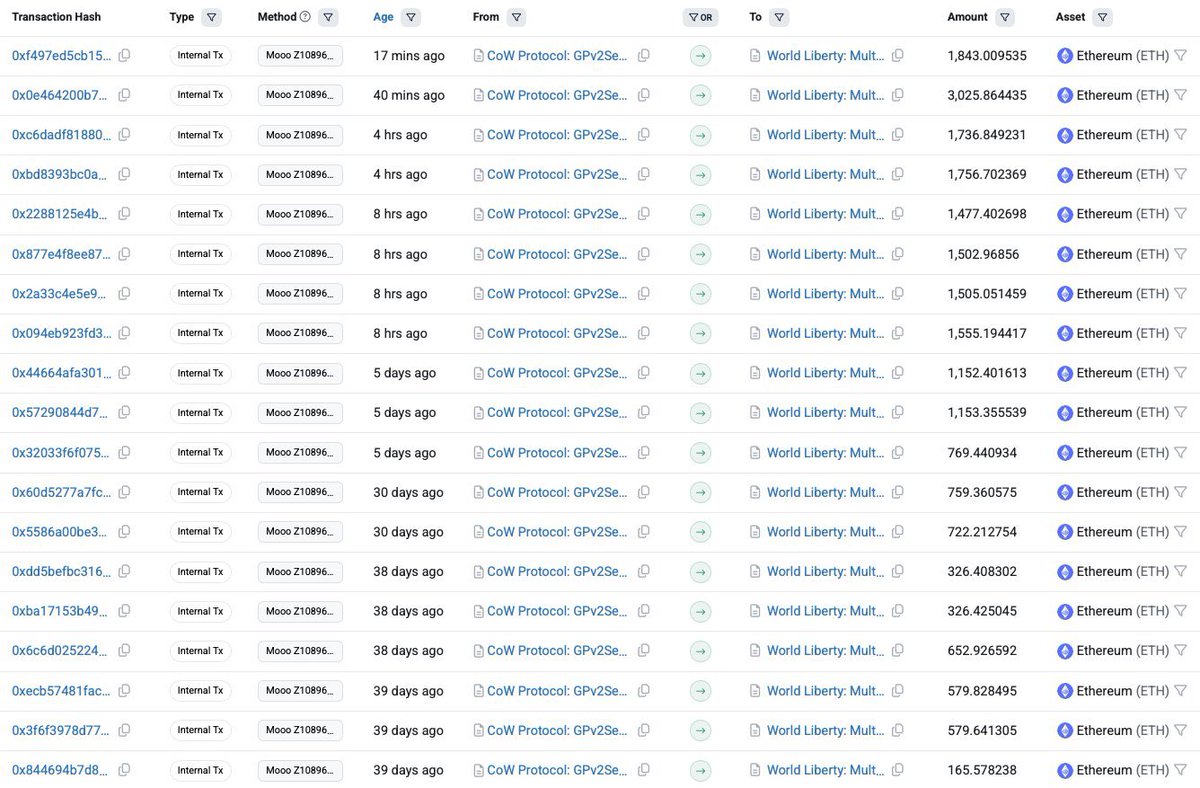Open World Liberty recipient in the 722.212754 row
Screen dimensions: 1200x788
pos(826,531)
